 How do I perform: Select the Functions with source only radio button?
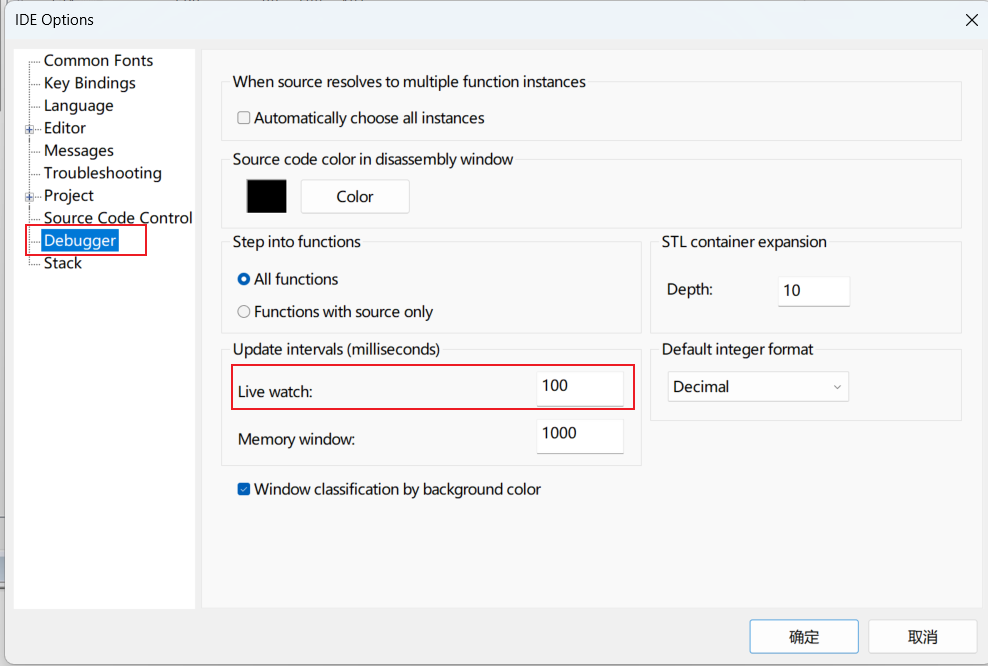point(243,311)
